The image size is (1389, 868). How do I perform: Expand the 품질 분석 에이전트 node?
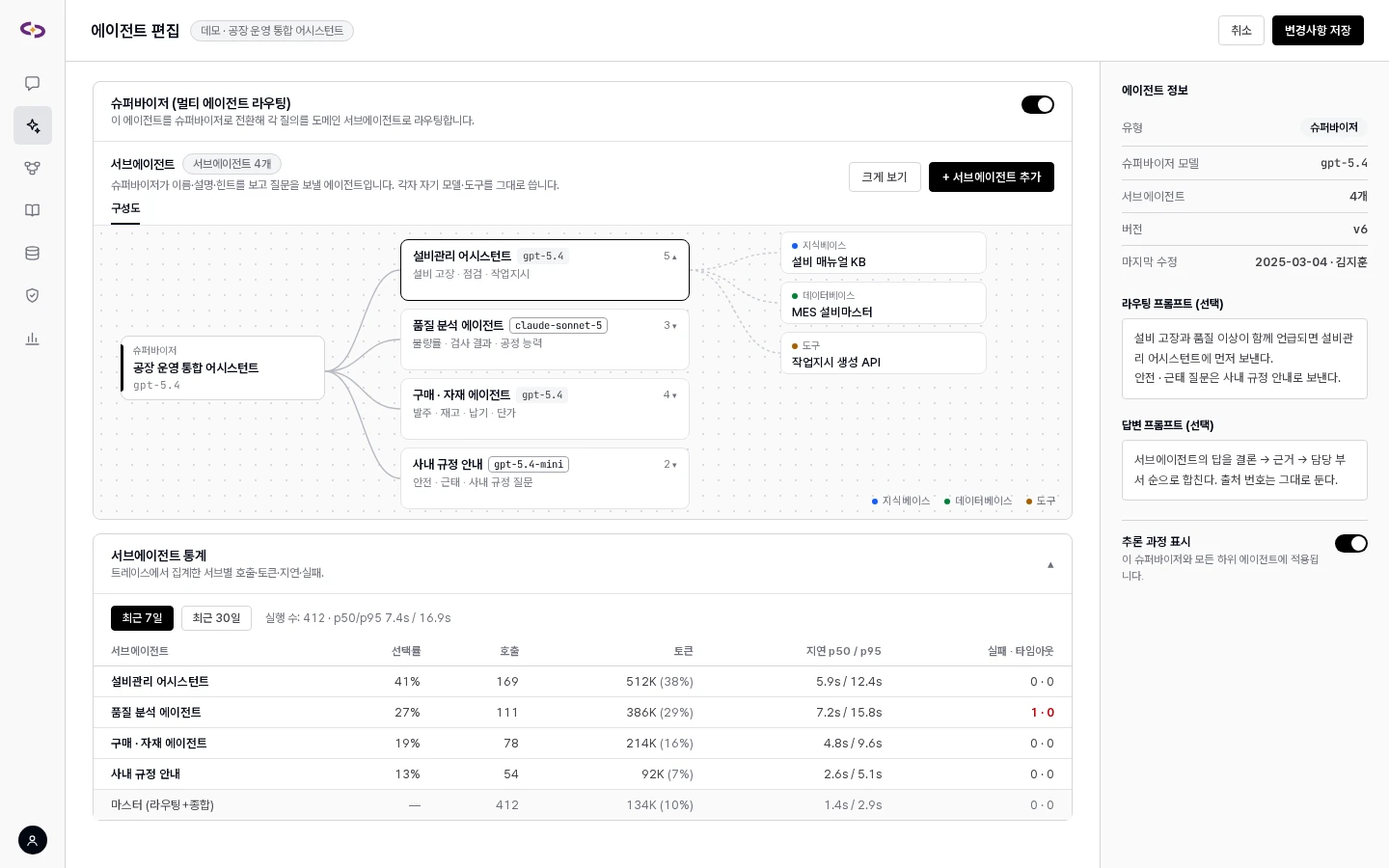click(x=670, y=326)
